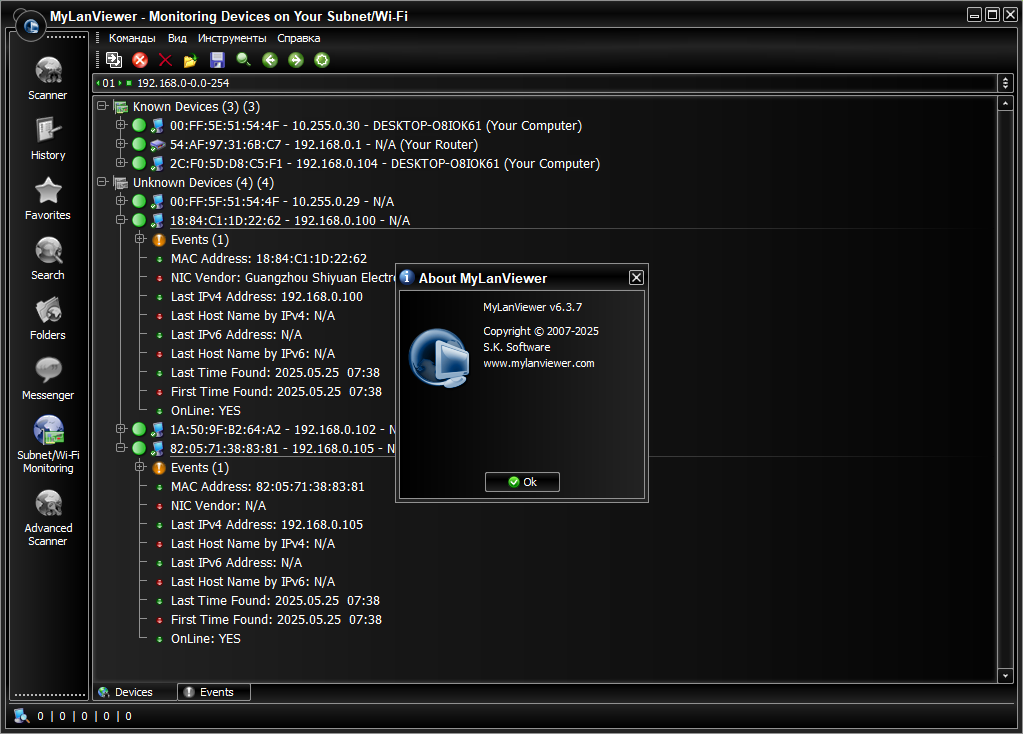Select device 00:FF:5E:51:54:4F row

click(x=376, y=126)
